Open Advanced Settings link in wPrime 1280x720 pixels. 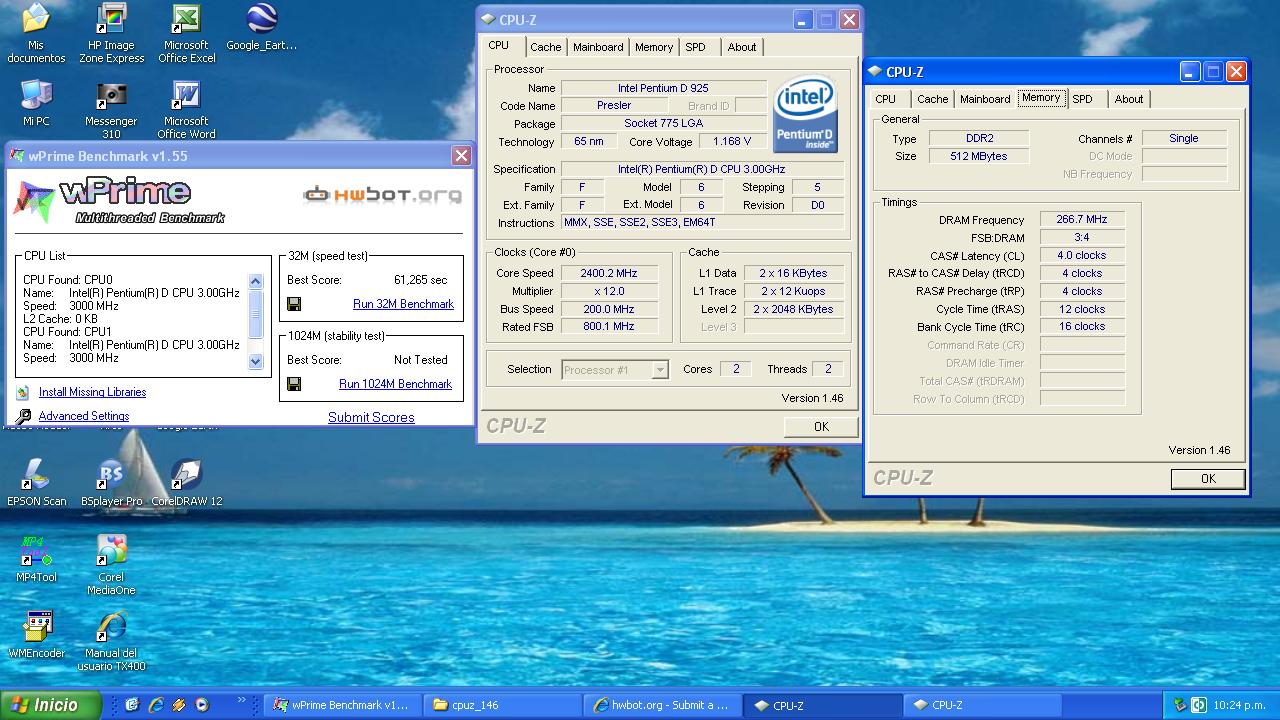[x=84, y=416]
